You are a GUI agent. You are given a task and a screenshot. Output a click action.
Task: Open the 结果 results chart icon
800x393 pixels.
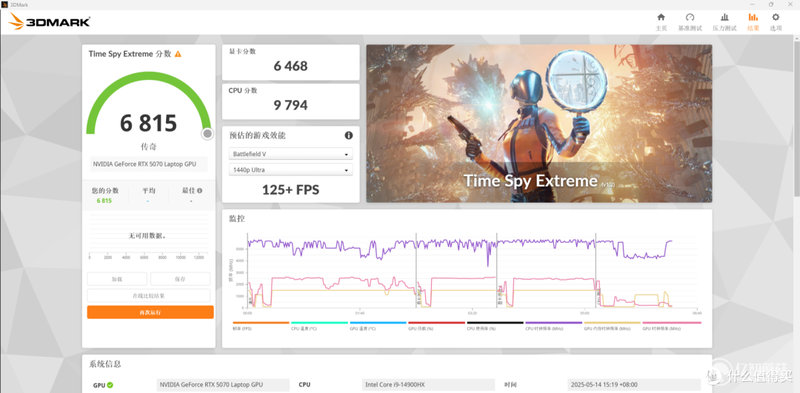pyautogui.click(x=753, y=22)
